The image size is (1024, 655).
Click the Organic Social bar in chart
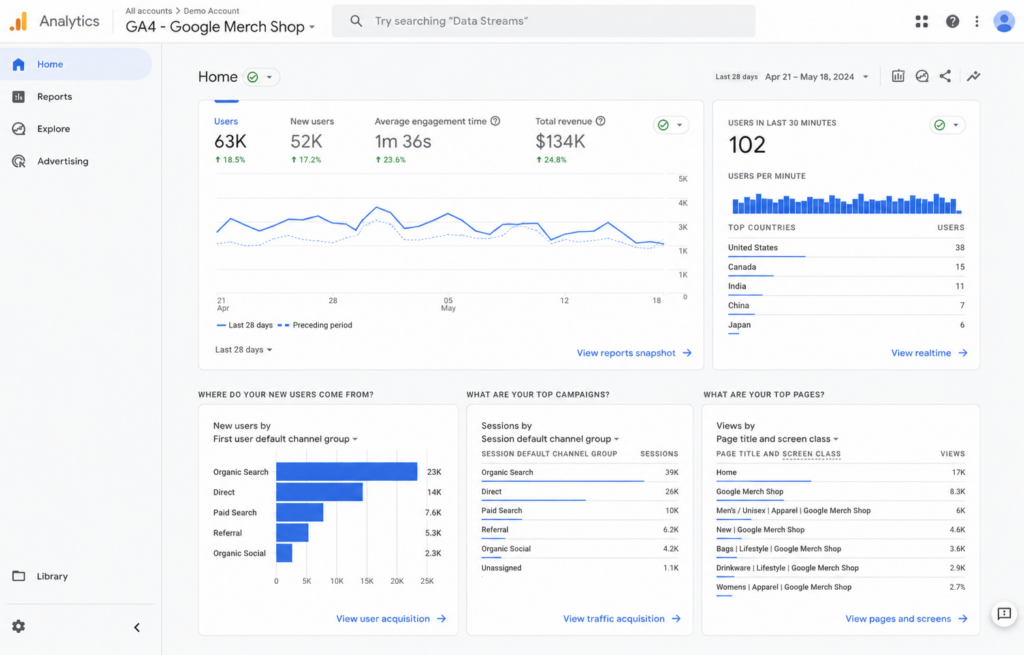284,553
